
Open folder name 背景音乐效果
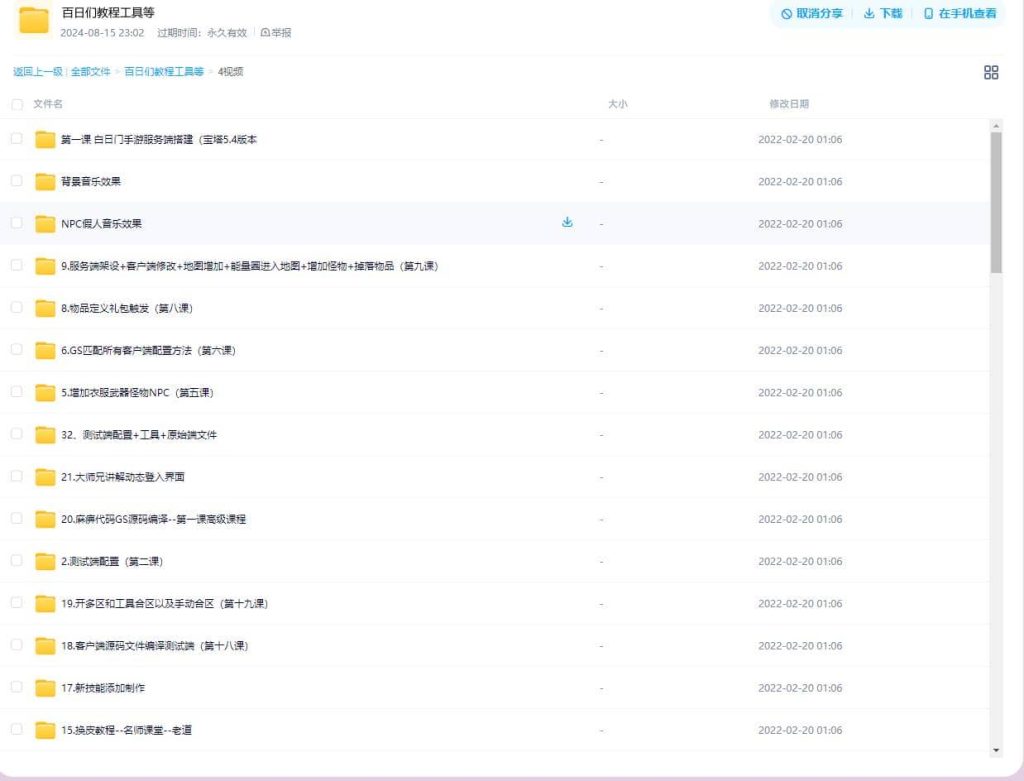click(91, 182)
